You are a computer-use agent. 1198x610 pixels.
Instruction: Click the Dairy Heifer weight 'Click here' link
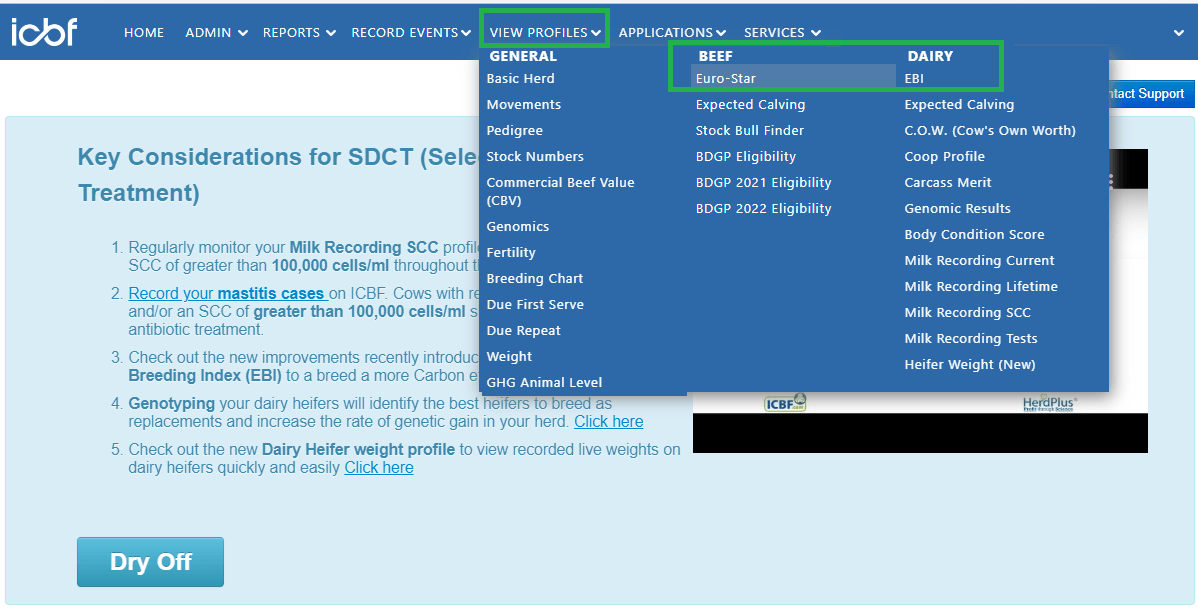pos(379,468)
